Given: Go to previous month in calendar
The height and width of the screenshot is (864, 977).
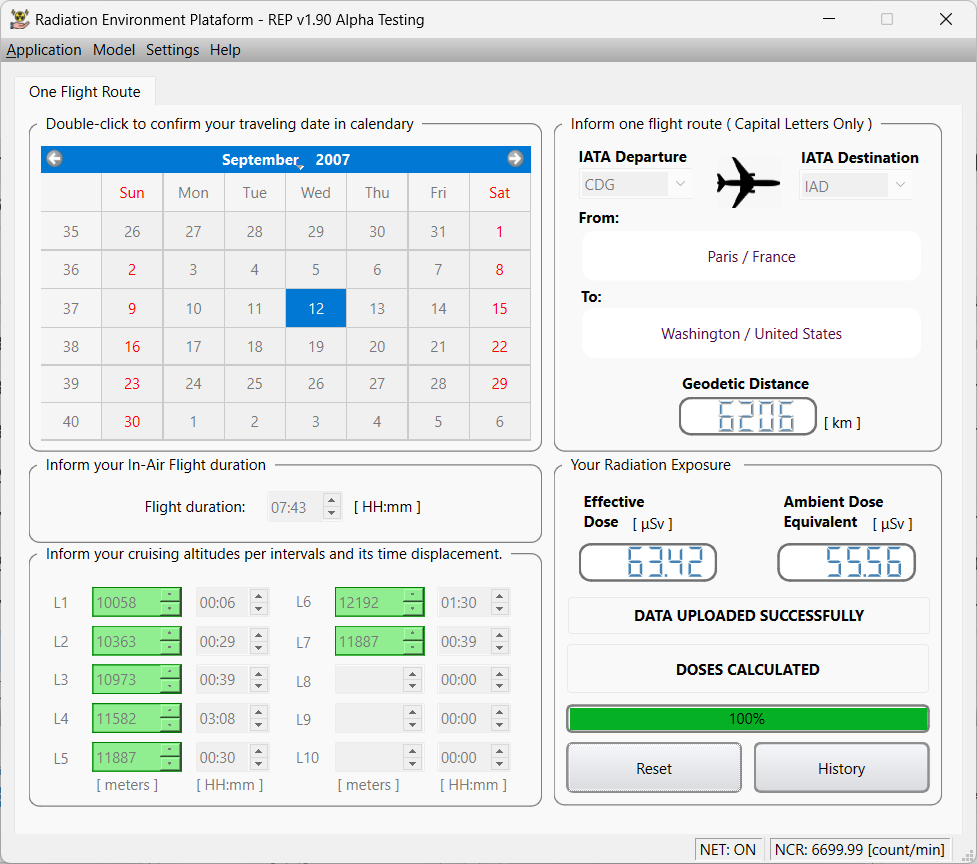Looking at the screenshot, I should click(x=55, y=159).
